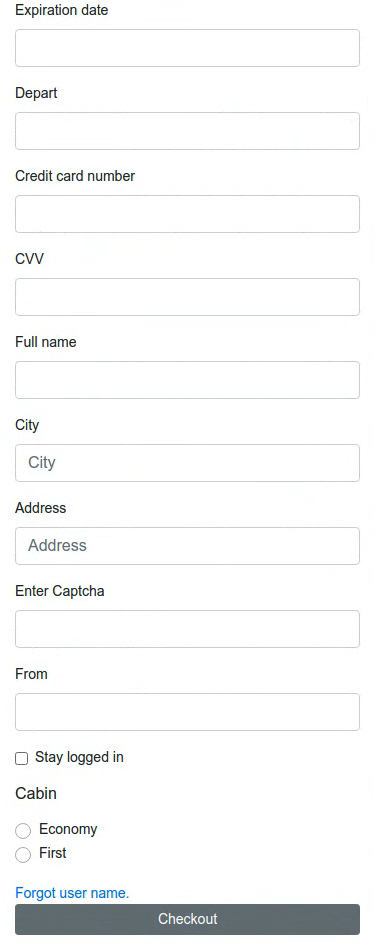Click the Enter Captcha input box
Screen dimensions: 375x942
click(x=188, y=629)
